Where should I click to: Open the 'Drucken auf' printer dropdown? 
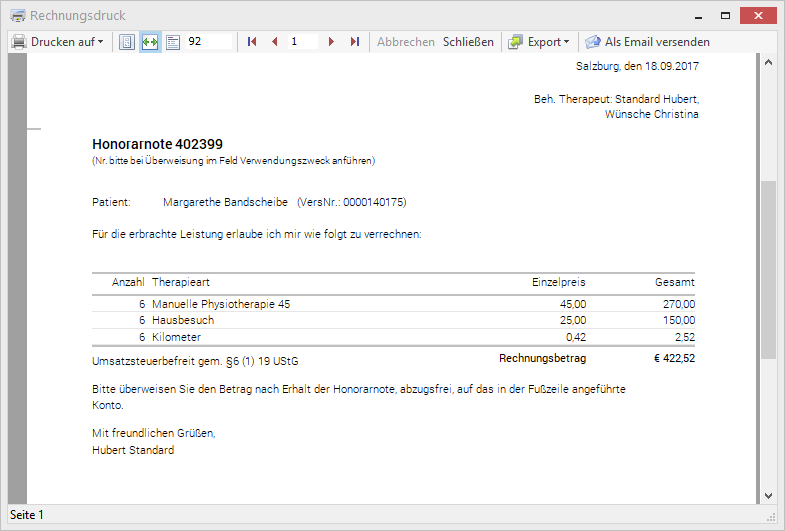[x=66, y=42]
